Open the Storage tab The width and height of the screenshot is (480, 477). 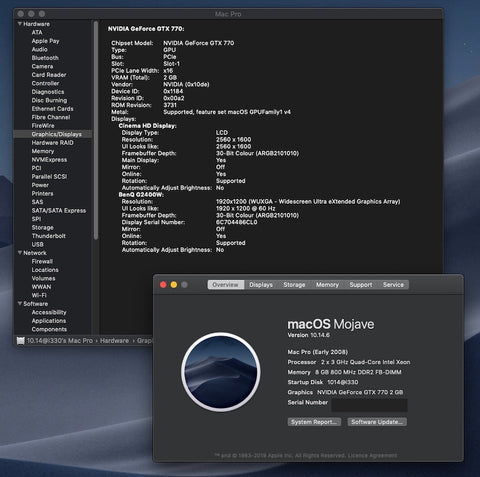tap(294, 285)
